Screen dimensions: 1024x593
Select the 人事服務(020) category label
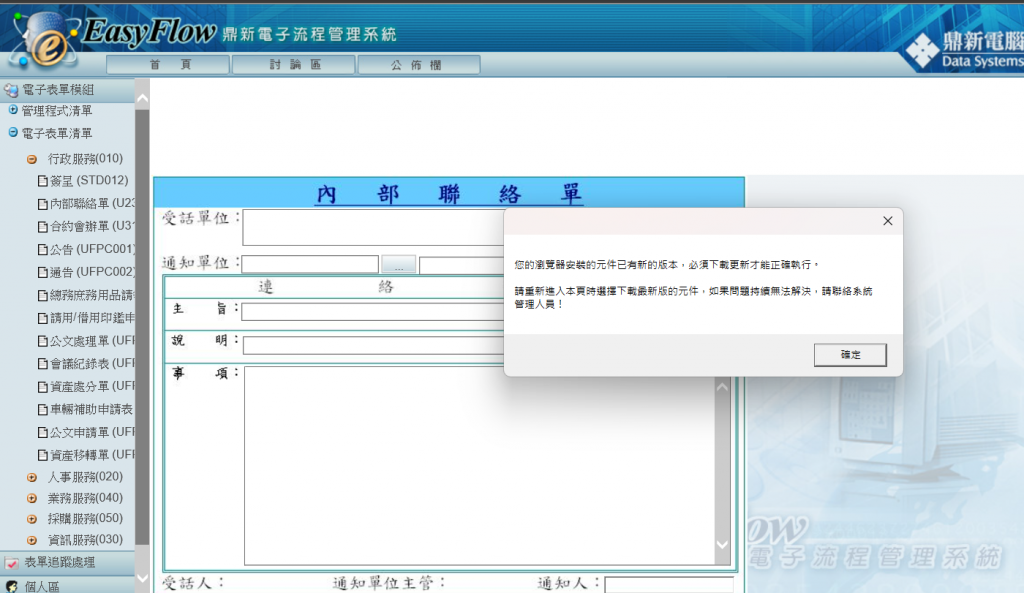coord(85,477)
